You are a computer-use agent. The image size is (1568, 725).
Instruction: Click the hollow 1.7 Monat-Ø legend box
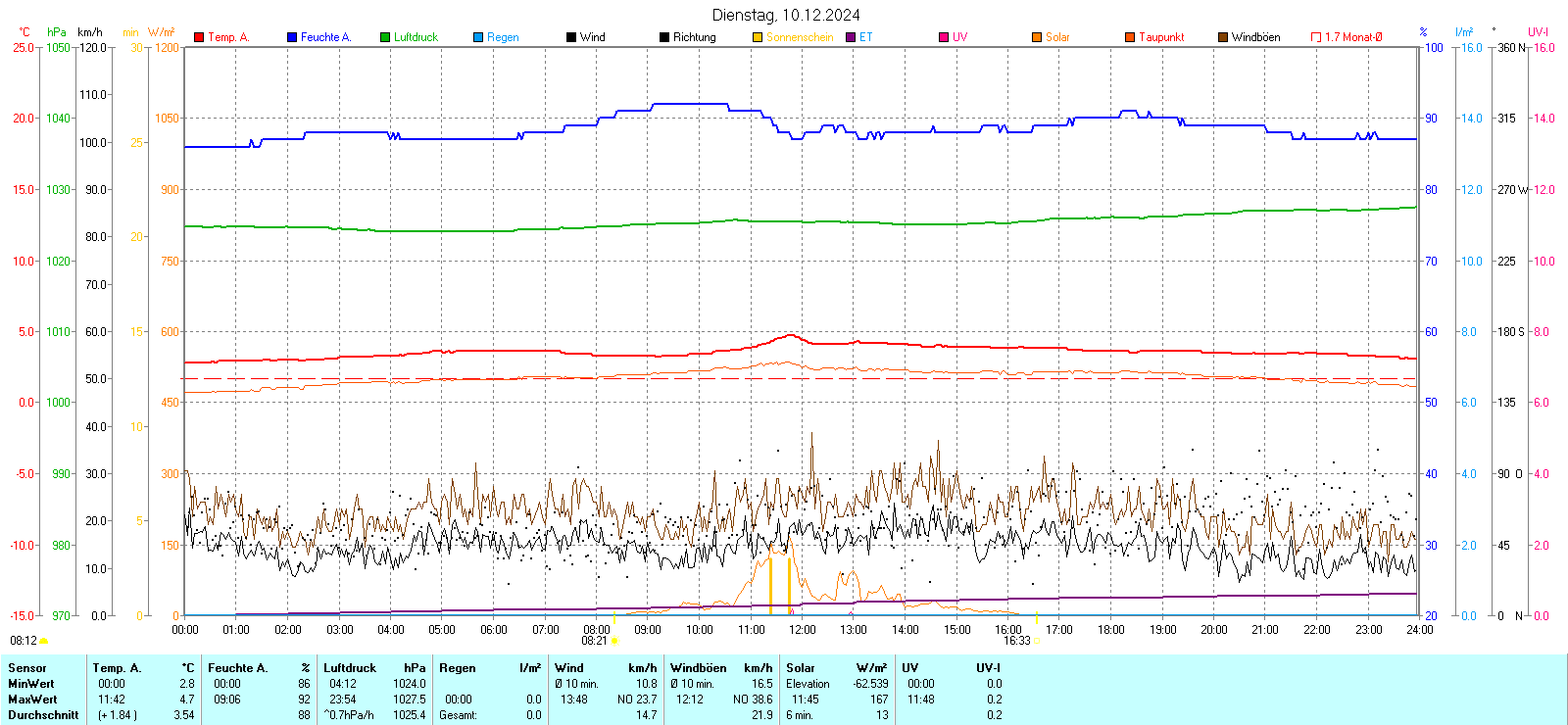pos(1316,37)
